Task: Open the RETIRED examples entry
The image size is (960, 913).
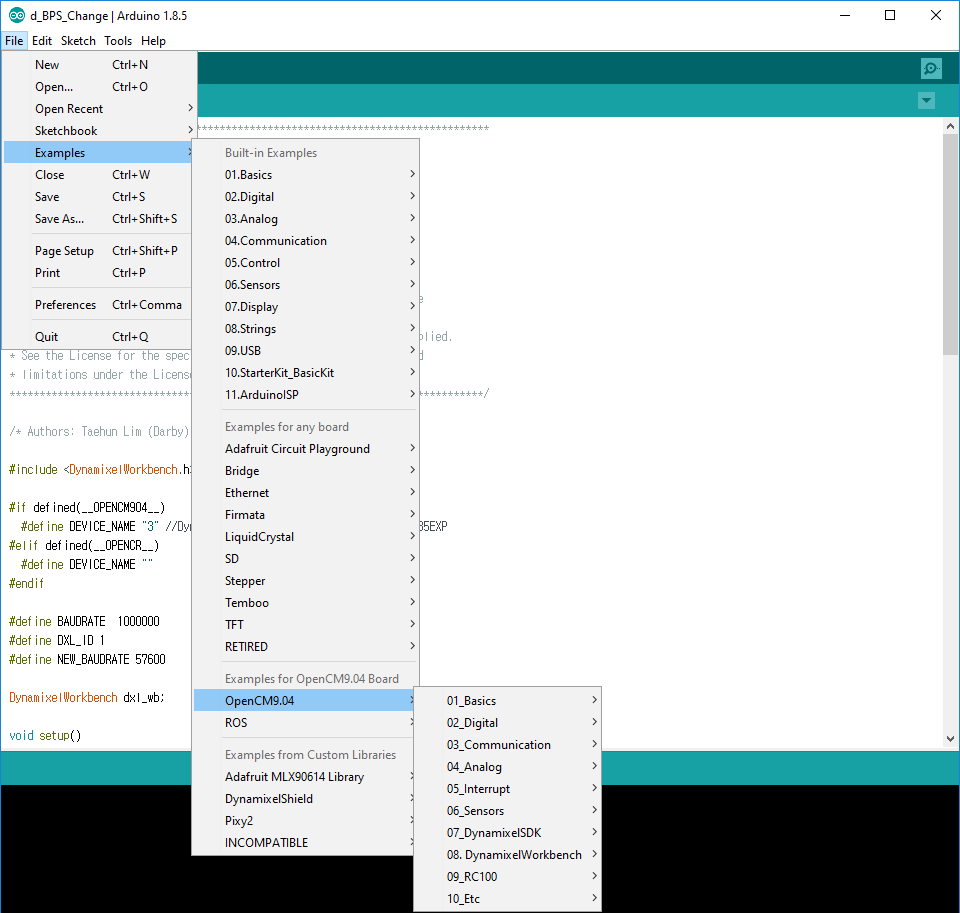Action: coord(306,647)
